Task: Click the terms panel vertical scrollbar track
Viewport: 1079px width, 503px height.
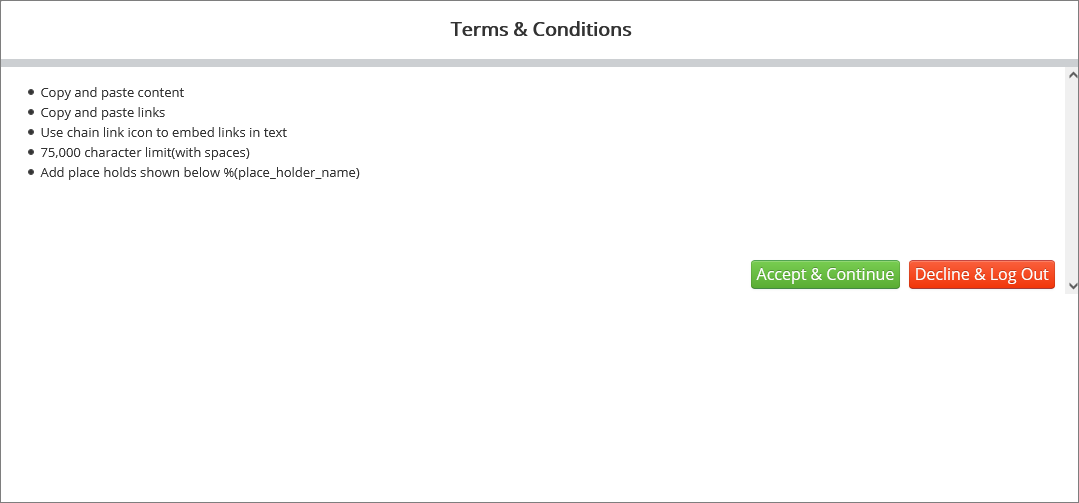Action: pyautogui.click(x=1072, y=180)
